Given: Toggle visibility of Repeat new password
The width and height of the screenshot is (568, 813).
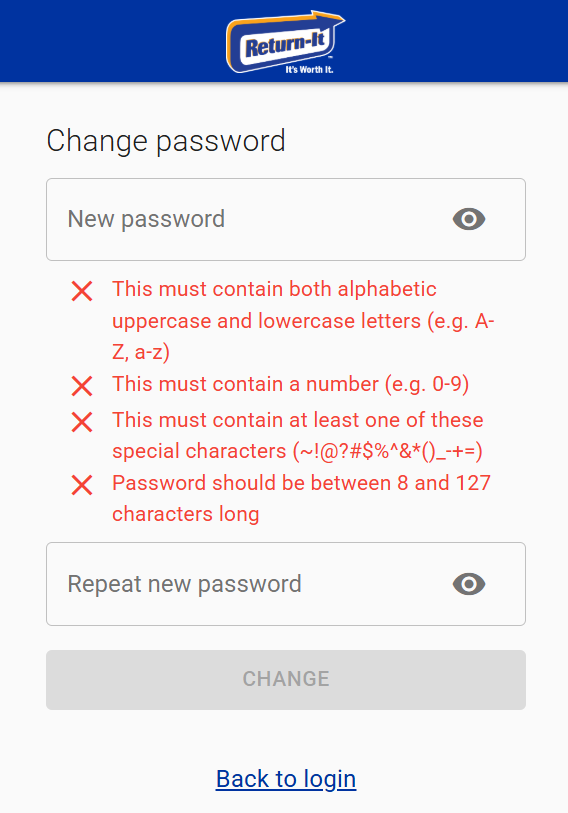Looking at the screenshot, I should click(x=469, y=584).
